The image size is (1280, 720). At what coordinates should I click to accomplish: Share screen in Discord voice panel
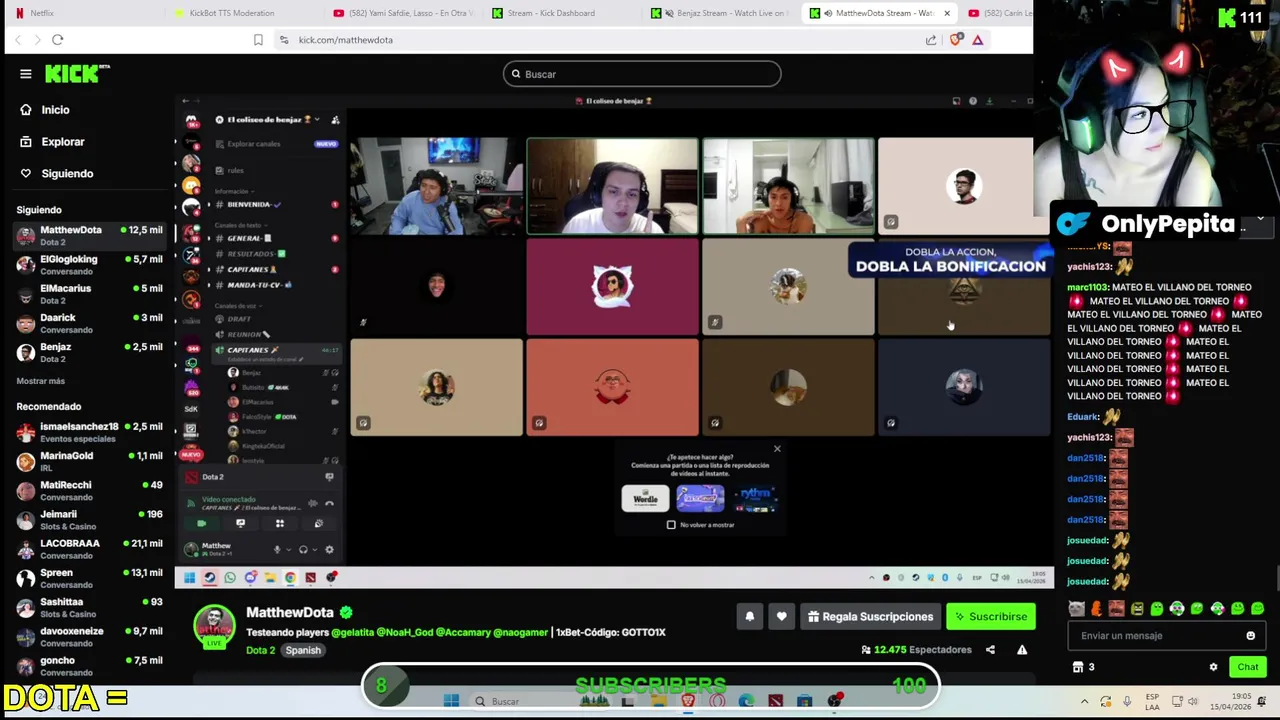coord(240,523)
